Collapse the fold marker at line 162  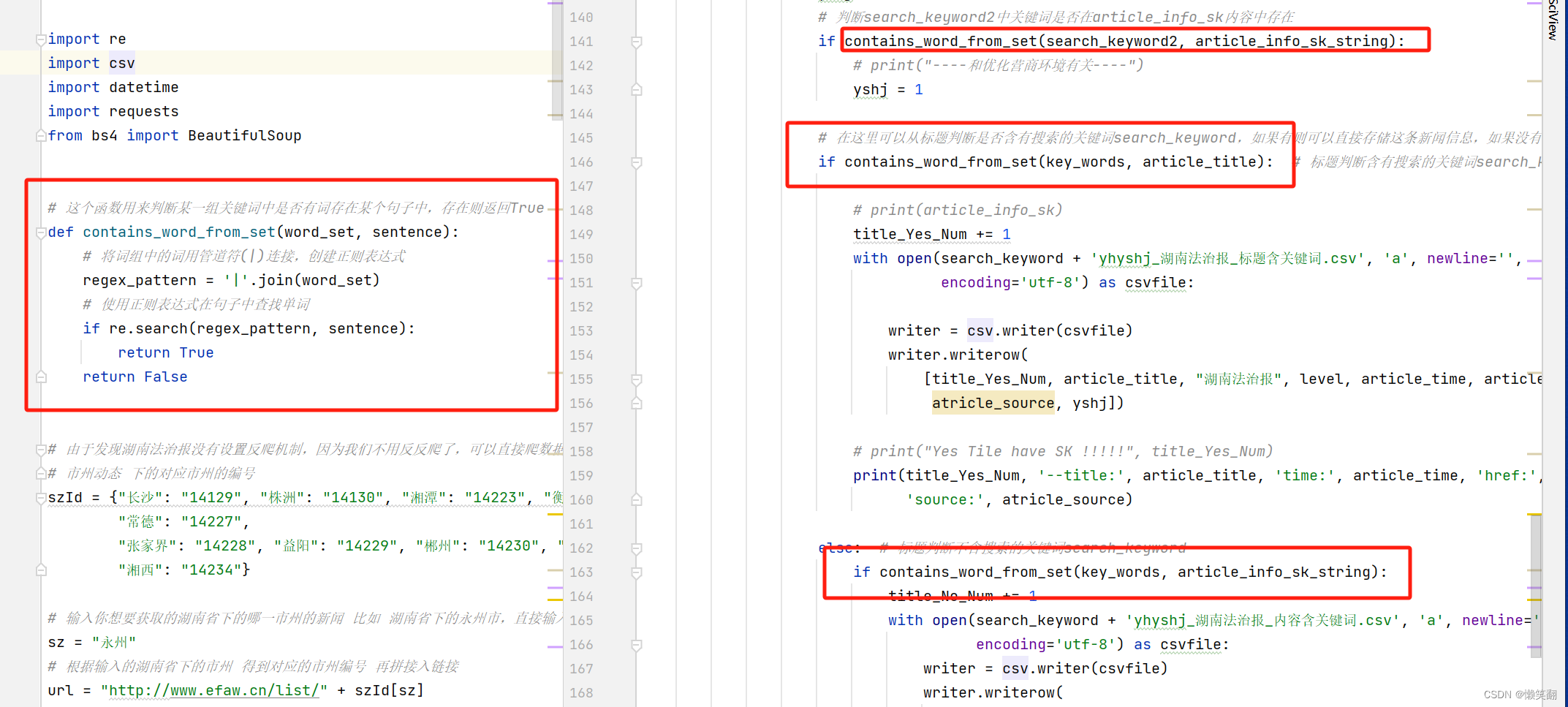tap(637, 549)
